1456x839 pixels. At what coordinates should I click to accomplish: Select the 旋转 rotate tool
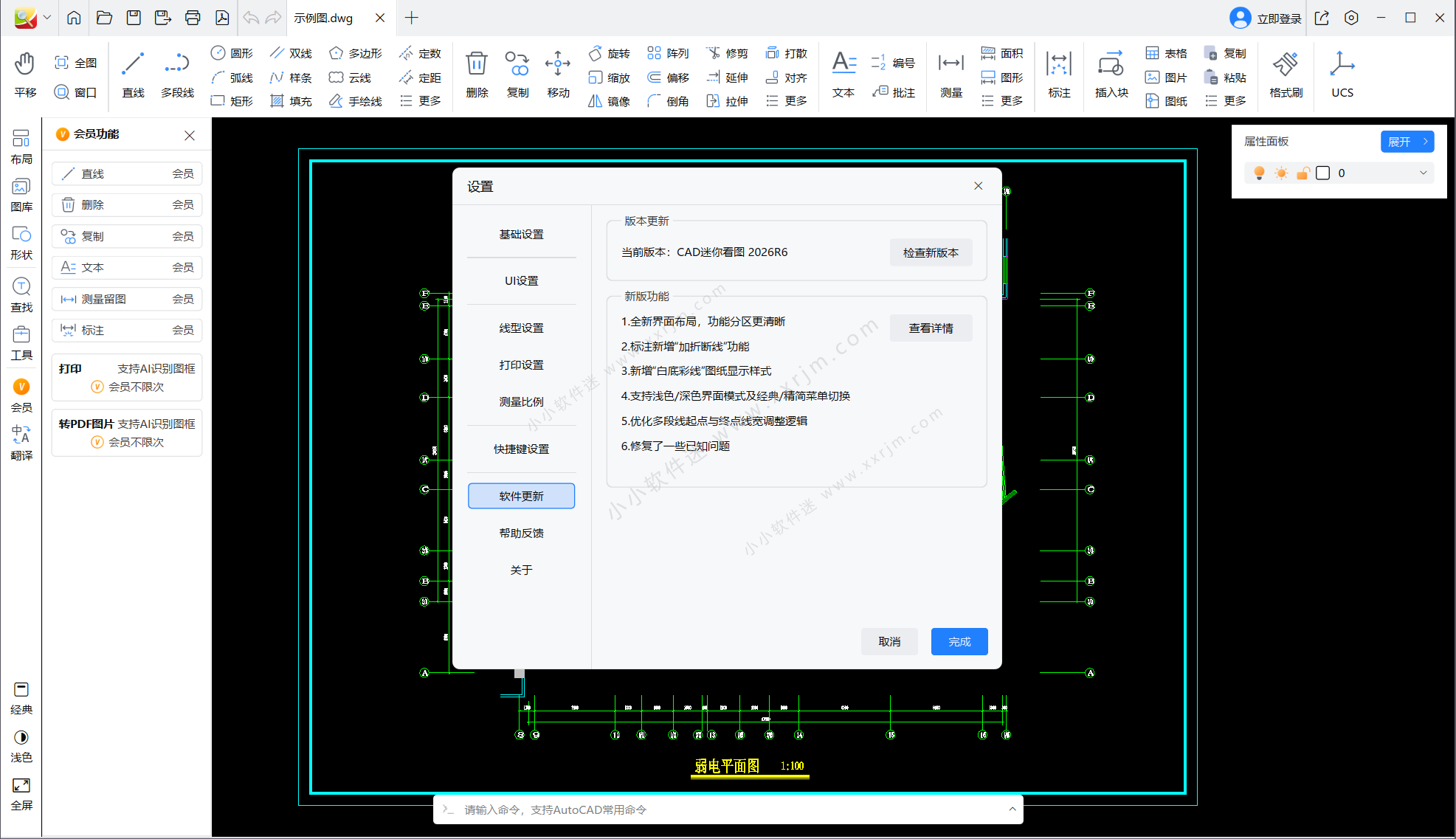[610, 53]
